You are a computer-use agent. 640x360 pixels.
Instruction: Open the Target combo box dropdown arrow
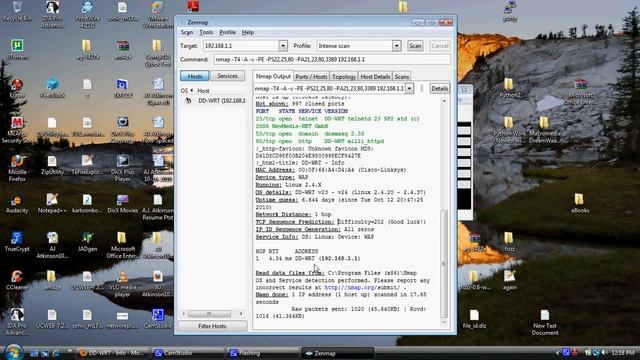click(283, 46)
